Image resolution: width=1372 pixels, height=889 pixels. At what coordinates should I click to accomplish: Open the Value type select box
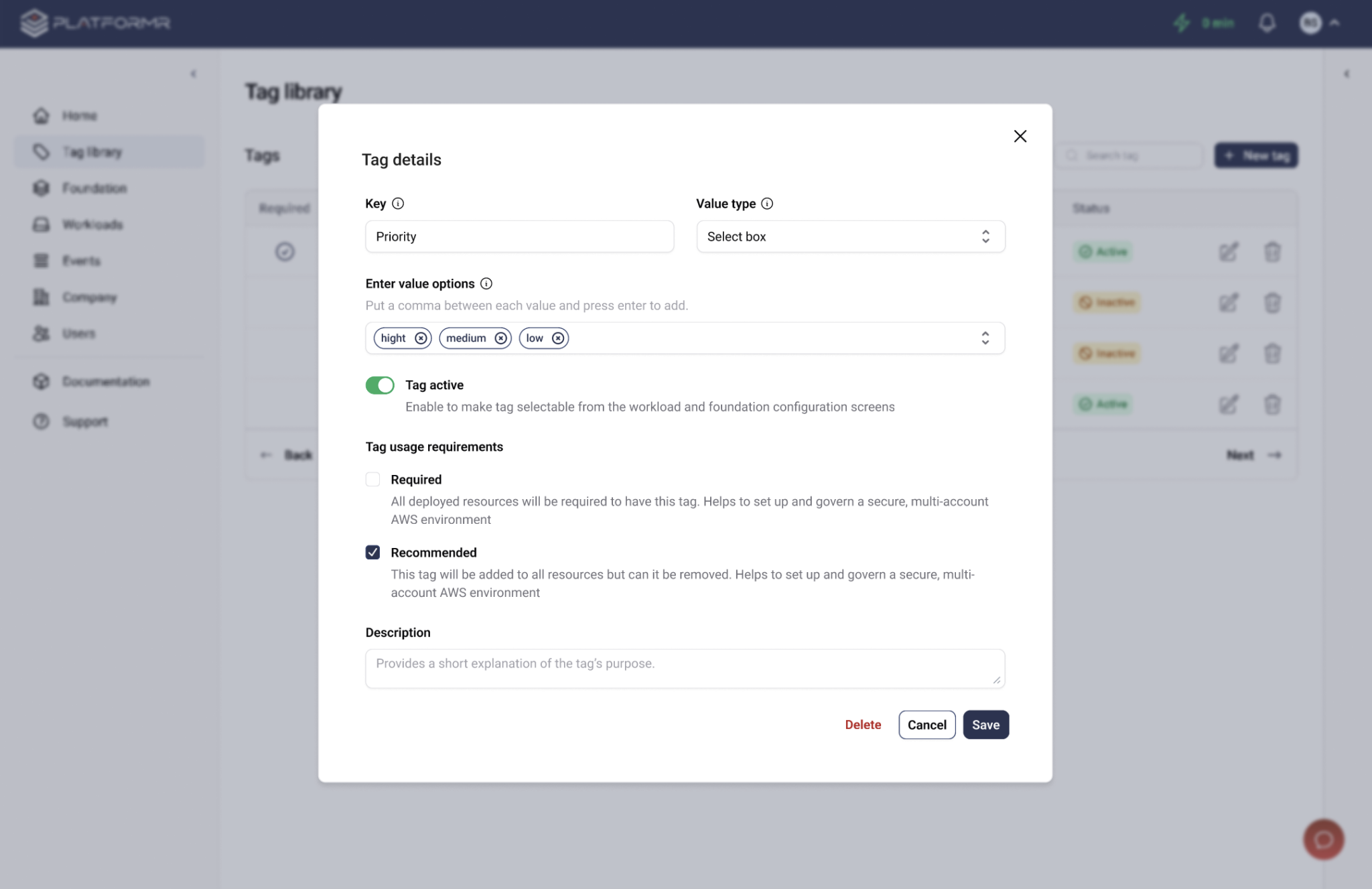pyautogui.click(x=849, y=236)
